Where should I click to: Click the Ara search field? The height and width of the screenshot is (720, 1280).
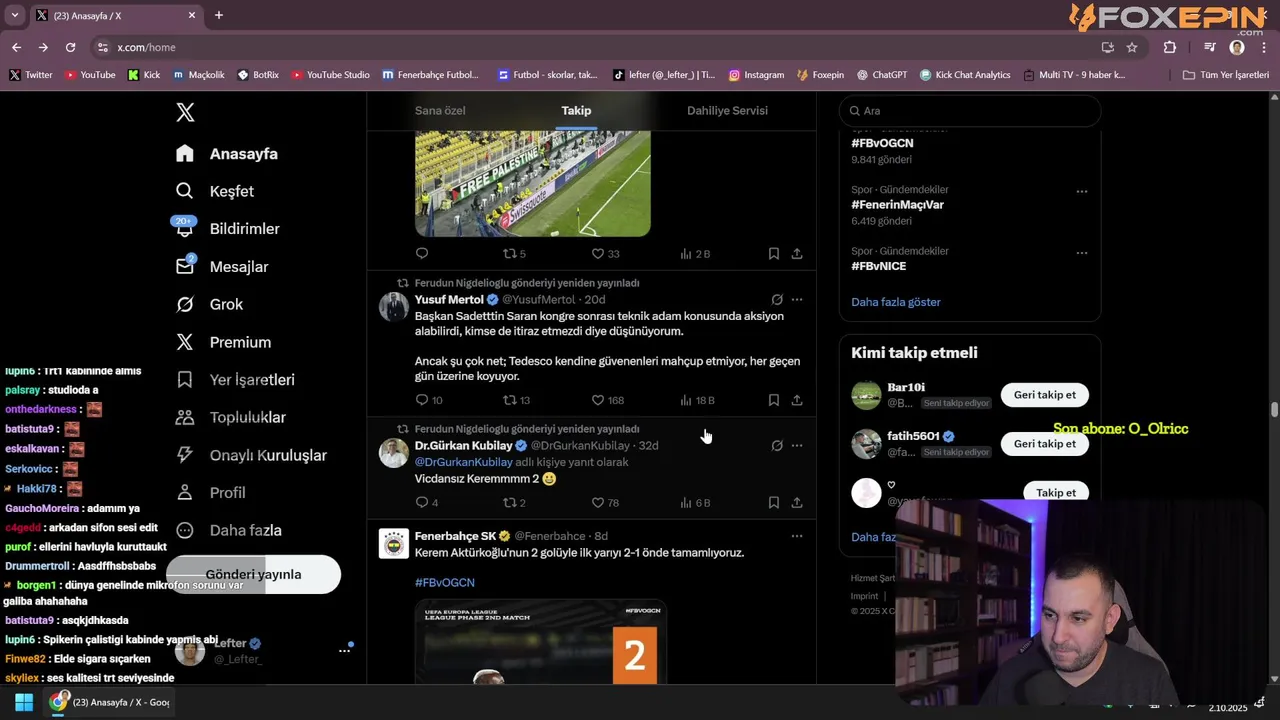(x=970, y=111)
